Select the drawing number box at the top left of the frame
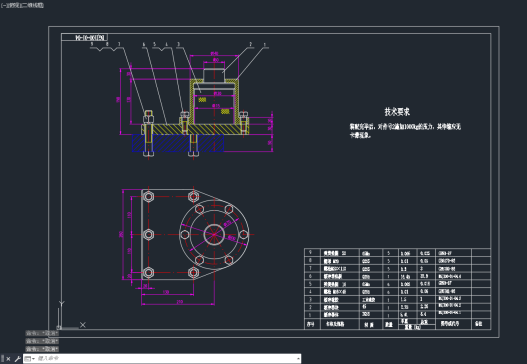This screenshot has width=527, height=364. pyautogui.click(x=84, y=37)
